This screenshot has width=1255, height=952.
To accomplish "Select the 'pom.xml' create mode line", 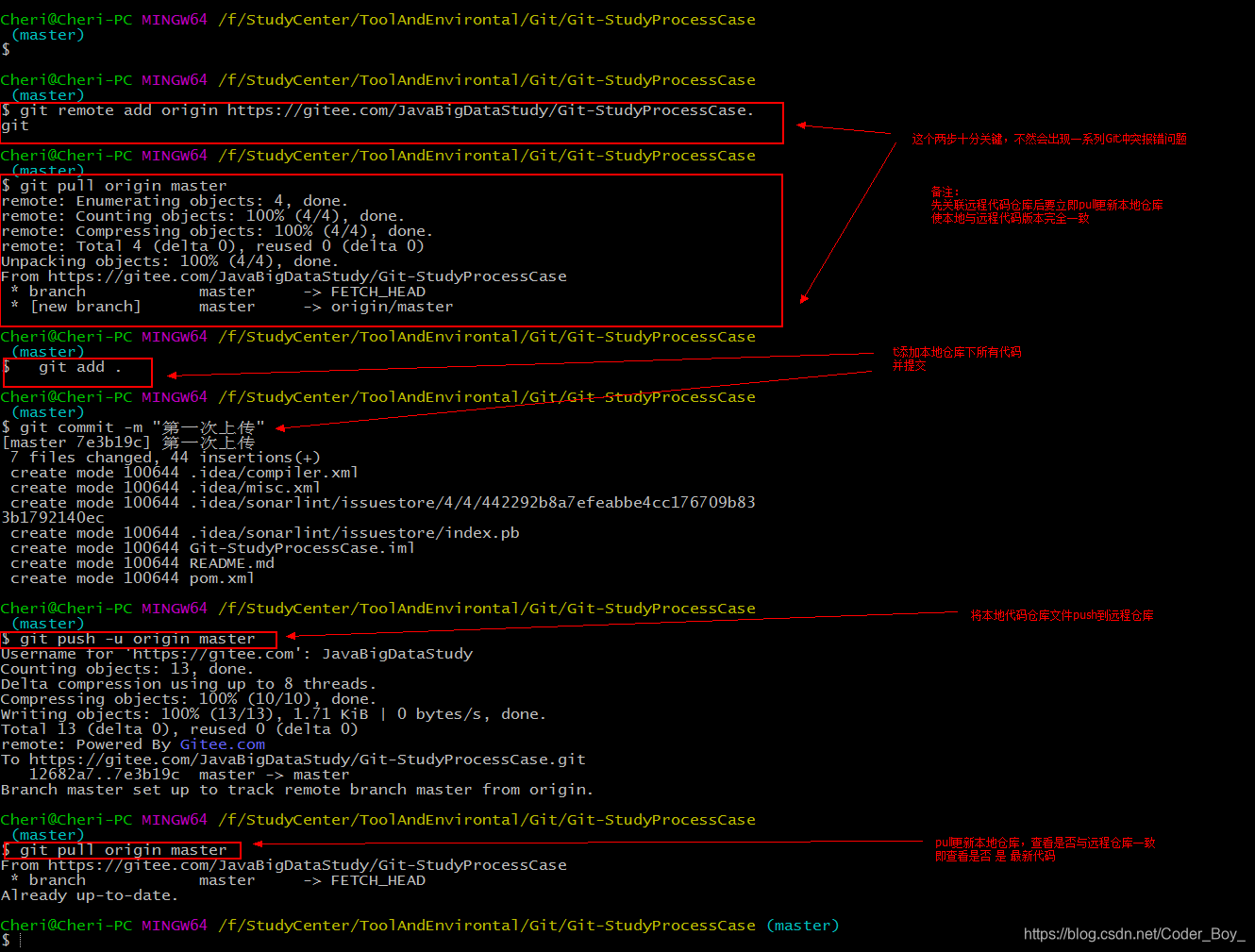I will tap(132, 578).
